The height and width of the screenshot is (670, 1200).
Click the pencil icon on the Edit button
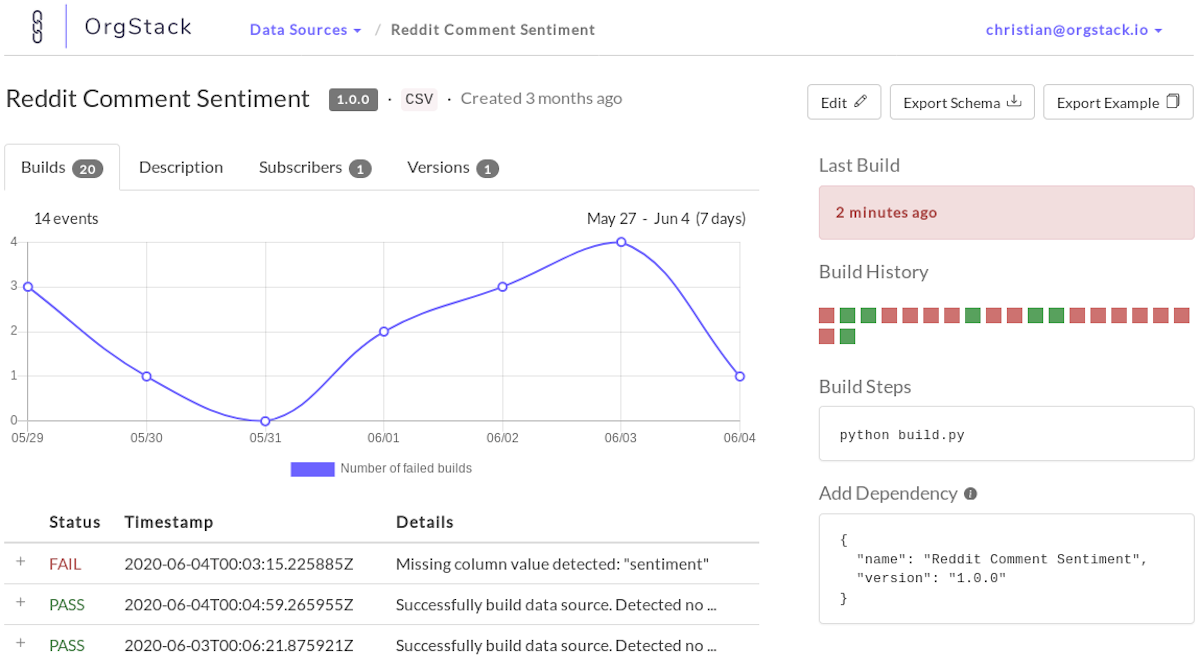(862, 101)
